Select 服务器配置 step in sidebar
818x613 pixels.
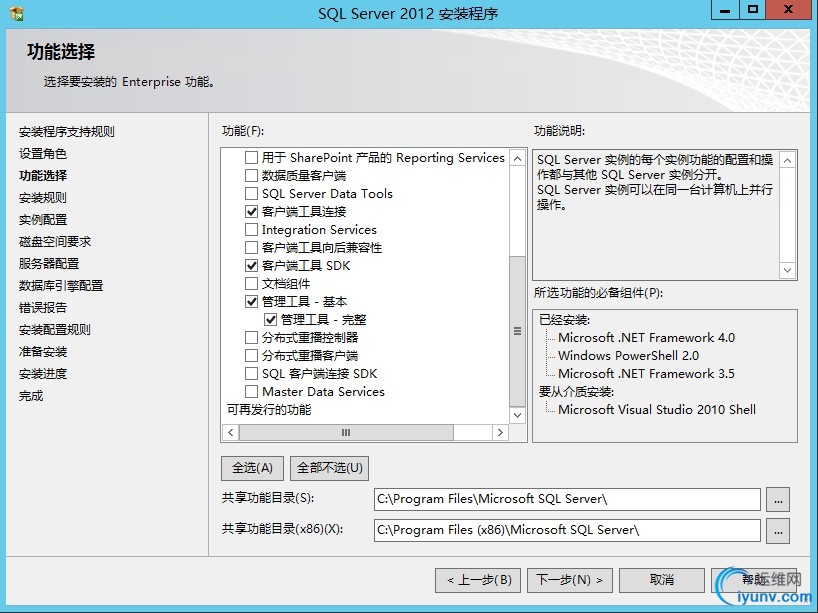tap(49, 263)
